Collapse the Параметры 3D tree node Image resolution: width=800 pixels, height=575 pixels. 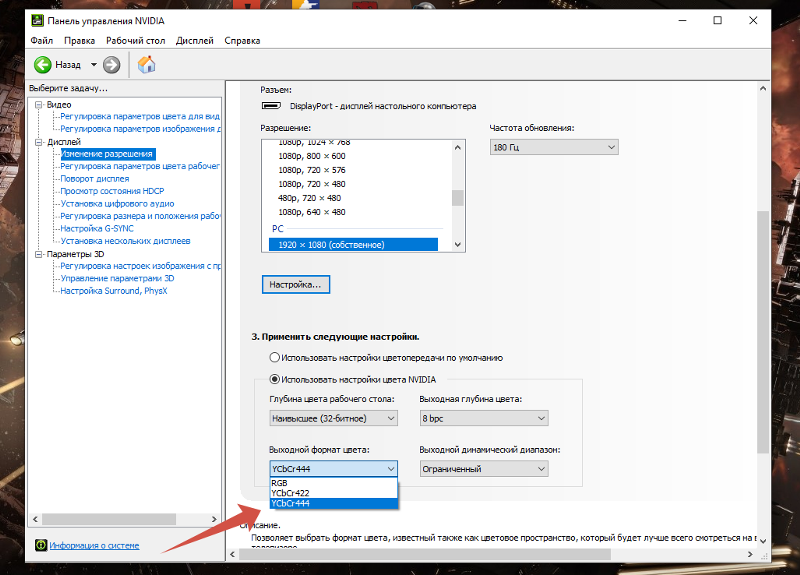(x=38, y=254)
